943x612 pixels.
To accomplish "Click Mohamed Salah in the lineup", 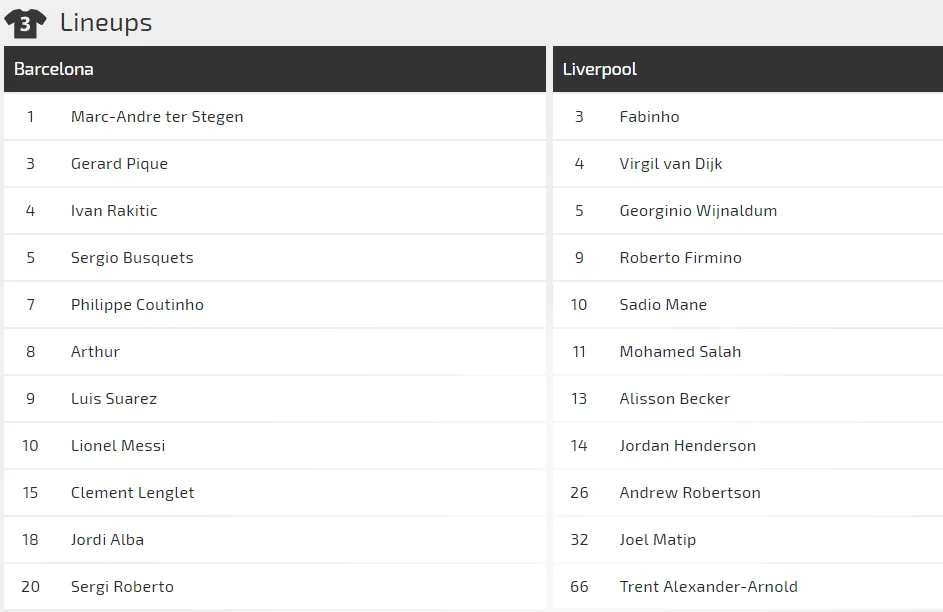I will (x=680, y=351).
